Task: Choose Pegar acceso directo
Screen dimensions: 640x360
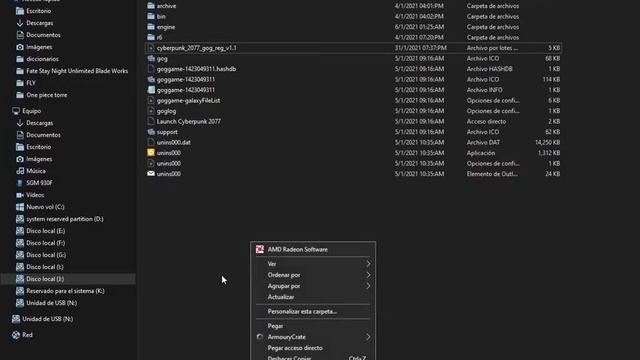Action: point(313,348)
